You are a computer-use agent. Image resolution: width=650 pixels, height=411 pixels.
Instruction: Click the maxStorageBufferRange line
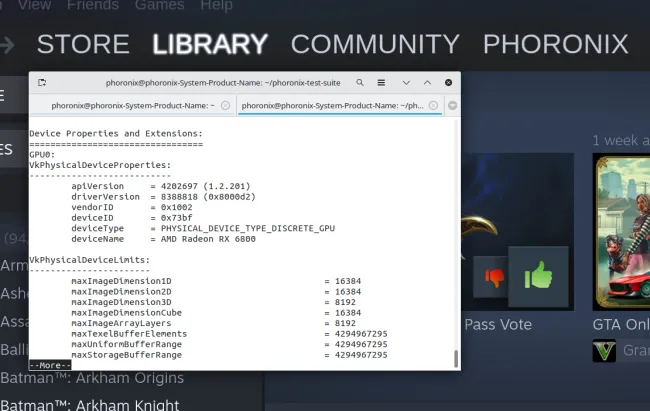pyautogui.click(x=229, y=355)
